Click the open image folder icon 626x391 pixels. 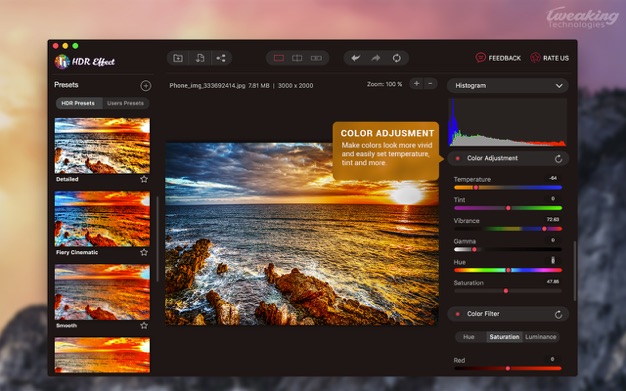point(178,58)
